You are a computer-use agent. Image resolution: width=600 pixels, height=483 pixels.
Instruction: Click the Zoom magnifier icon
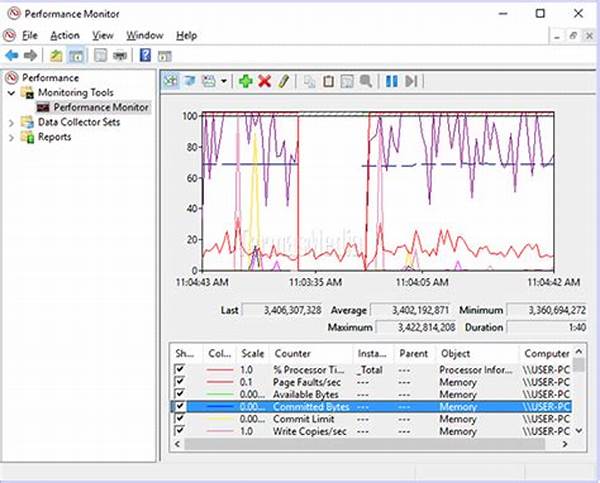pyautogui.click(x=366, y=81)
